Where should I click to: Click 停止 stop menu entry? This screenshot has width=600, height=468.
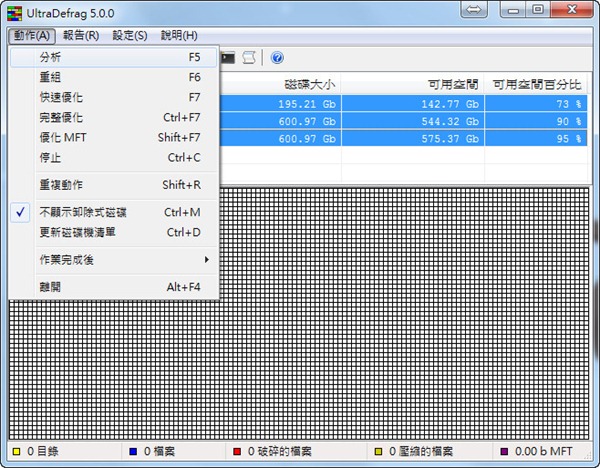[114, 157]
